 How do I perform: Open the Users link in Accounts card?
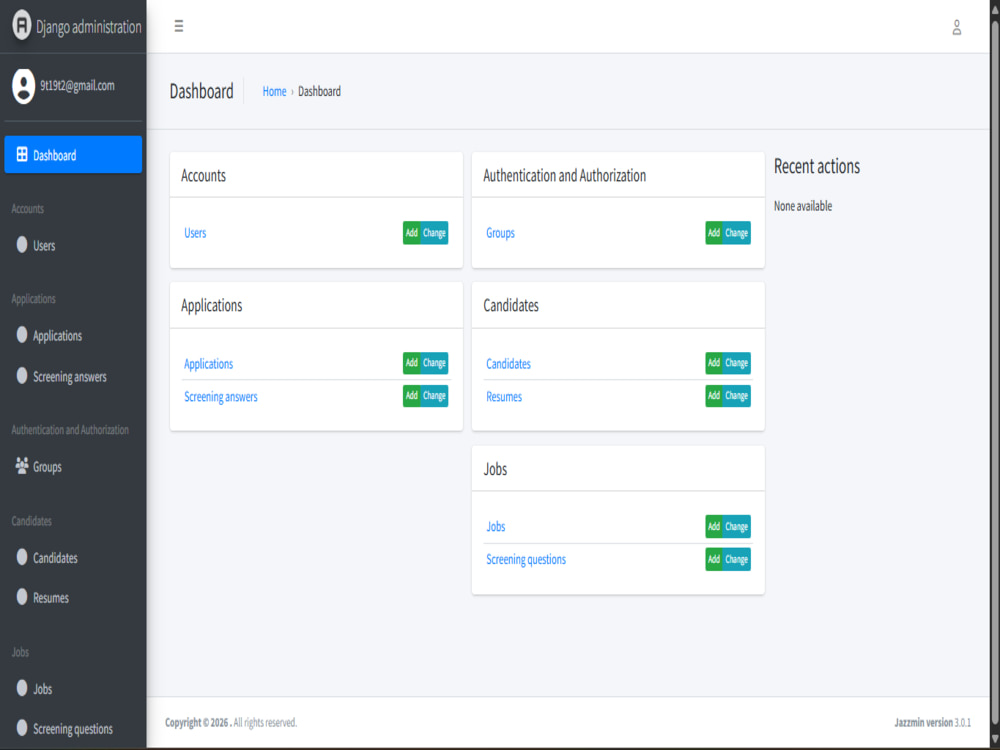[195, 233]
